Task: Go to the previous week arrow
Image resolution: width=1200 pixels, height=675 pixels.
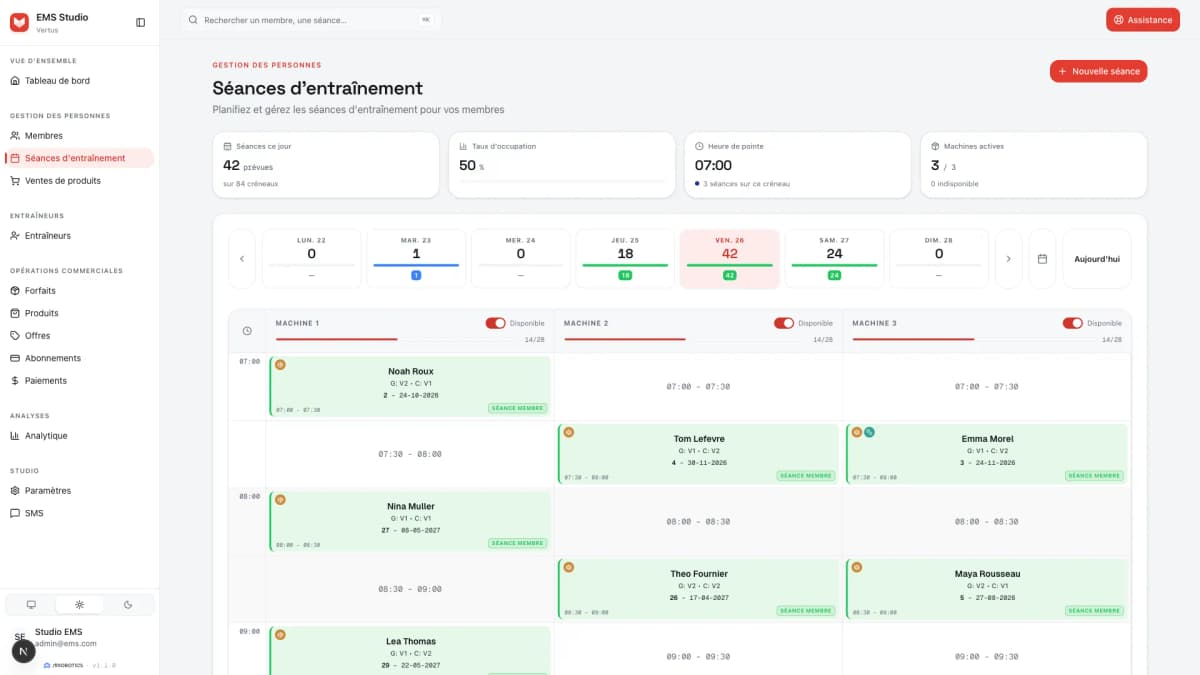Action: [x=242, y=259]
